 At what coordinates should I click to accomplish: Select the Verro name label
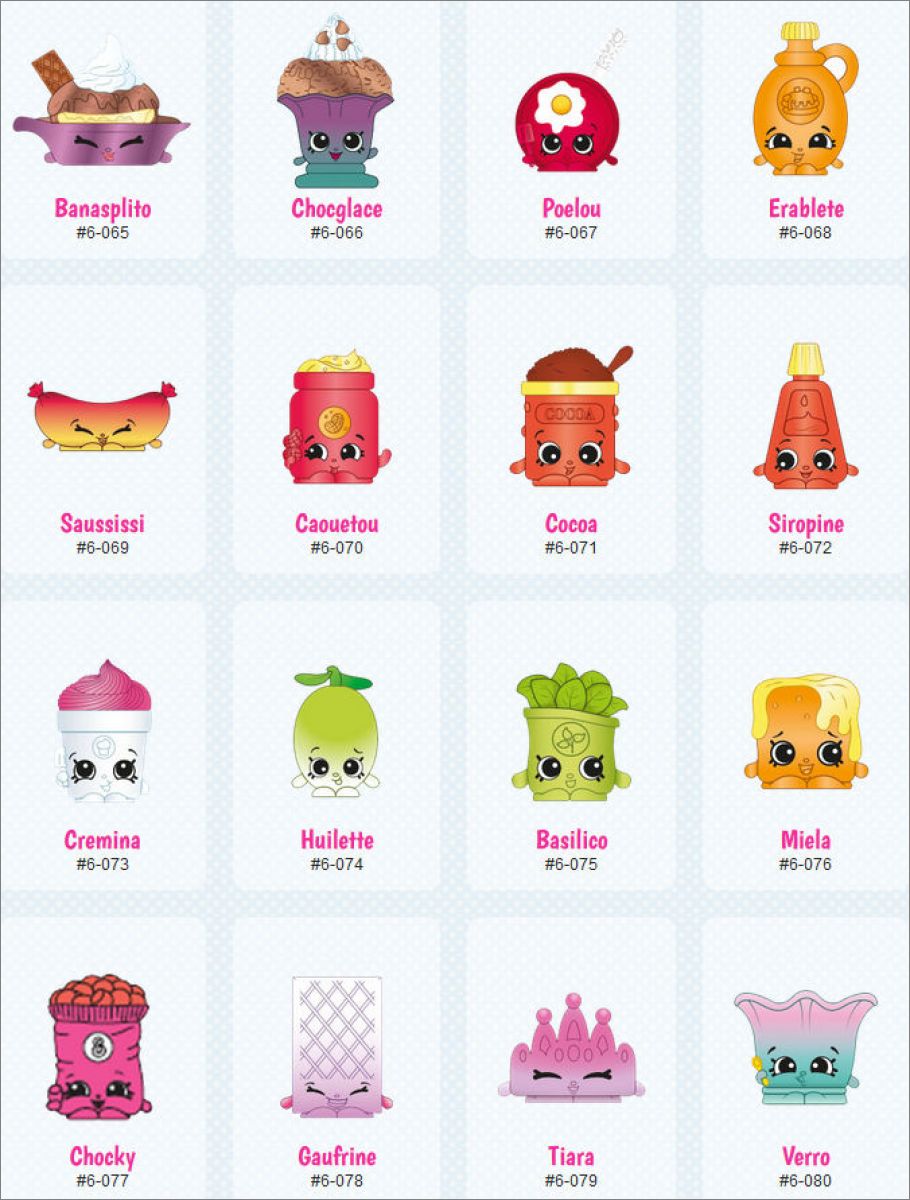click(806, 1156)
